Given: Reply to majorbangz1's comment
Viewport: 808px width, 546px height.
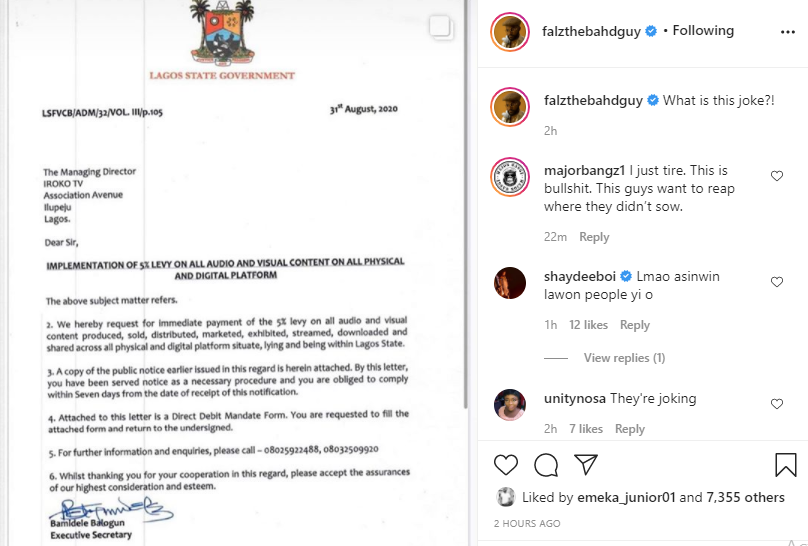Looking at the screenshot, I should [x=594, y=237].
